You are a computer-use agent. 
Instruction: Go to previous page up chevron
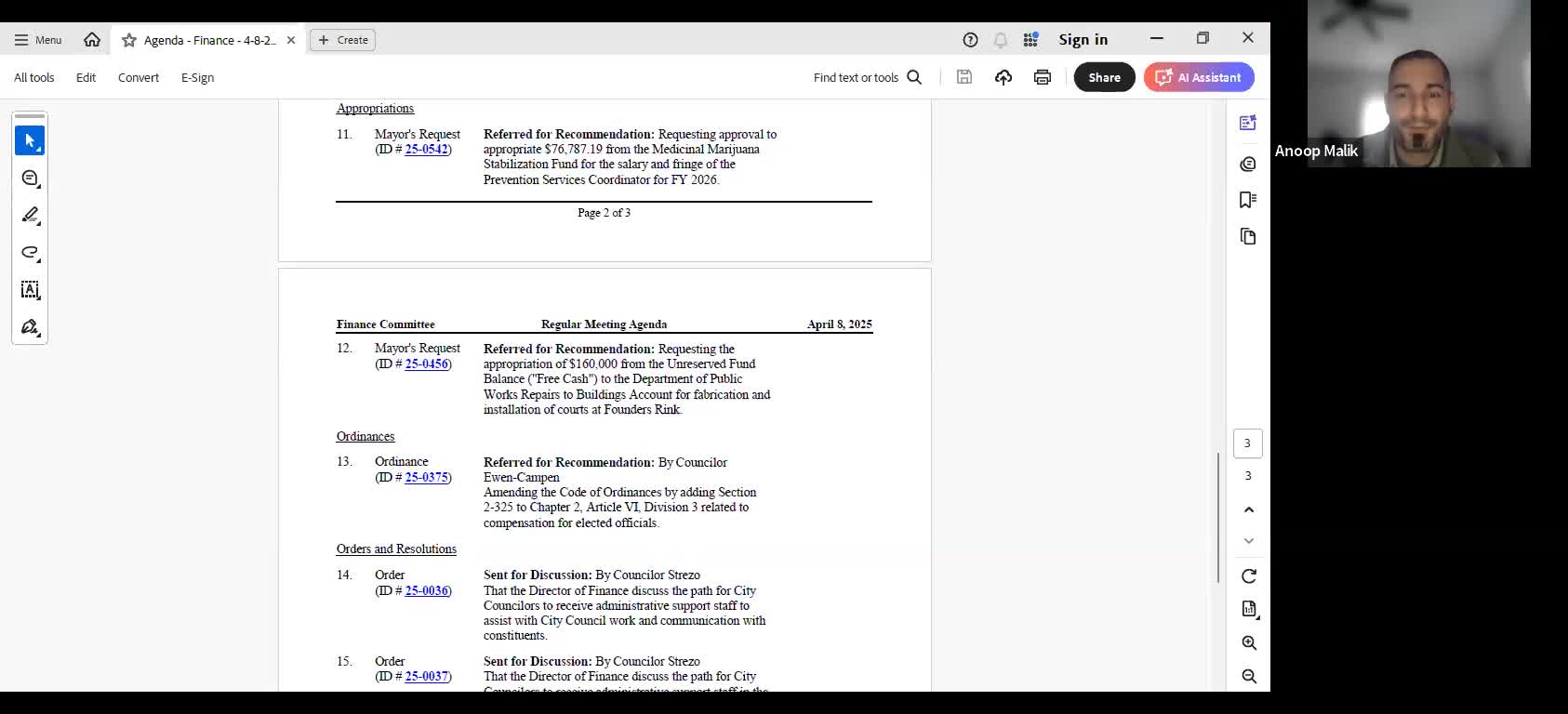[x=1248, y=509]
